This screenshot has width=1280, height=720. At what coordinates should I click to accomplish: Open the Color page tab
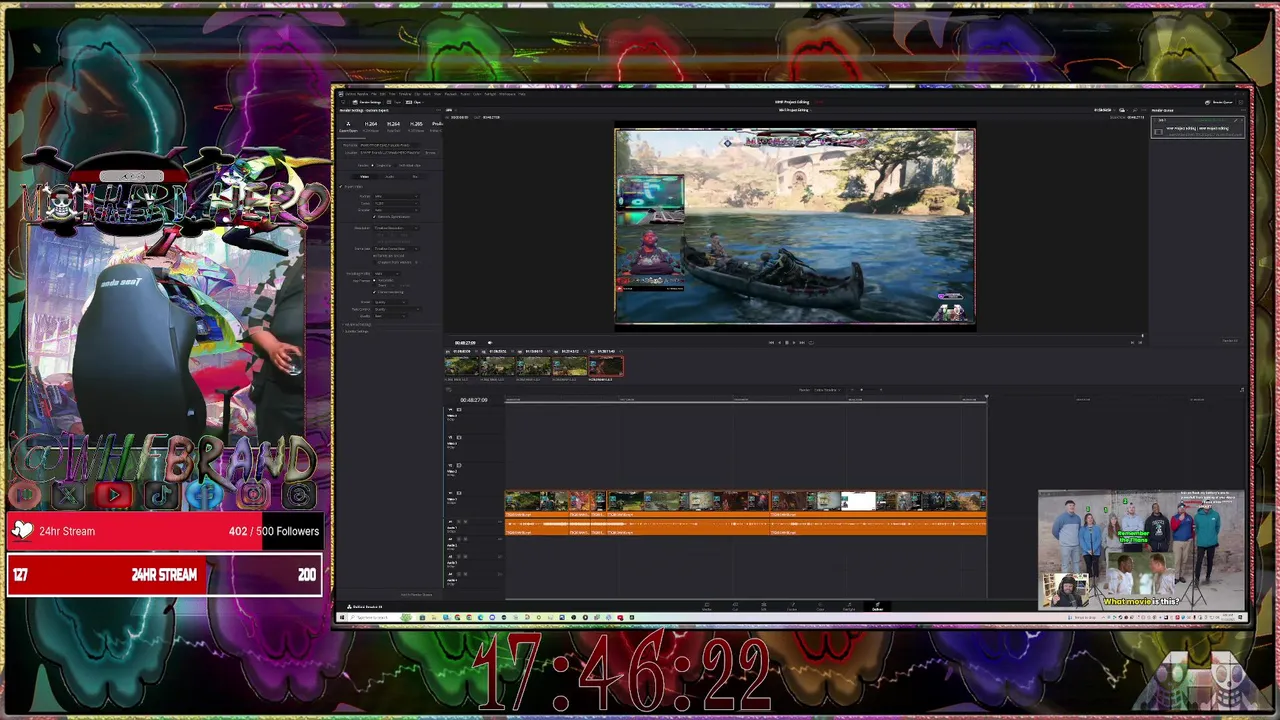coord(820,606)
